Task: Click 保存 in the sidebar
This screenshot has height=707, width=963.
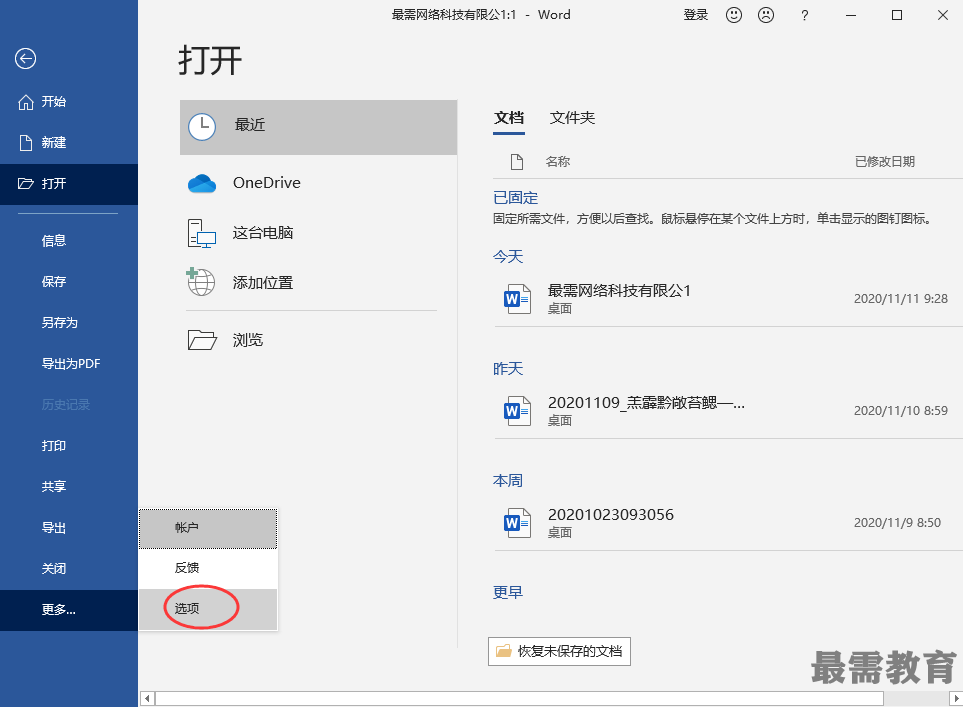Action: [x=69, y=282]
